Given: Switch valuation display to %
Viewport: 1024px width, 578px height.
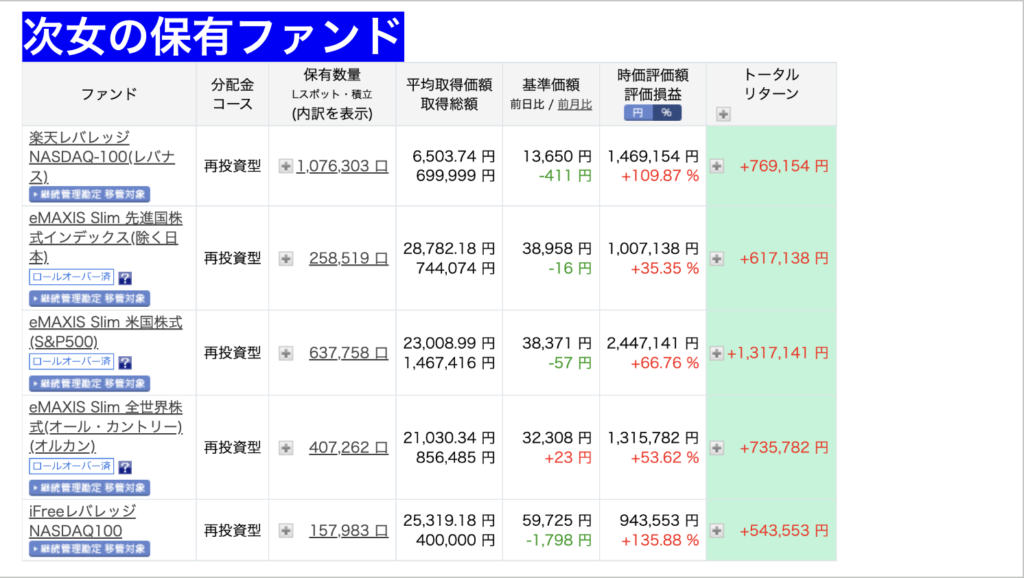Looking at the screenshot, I should pos(667,113).
